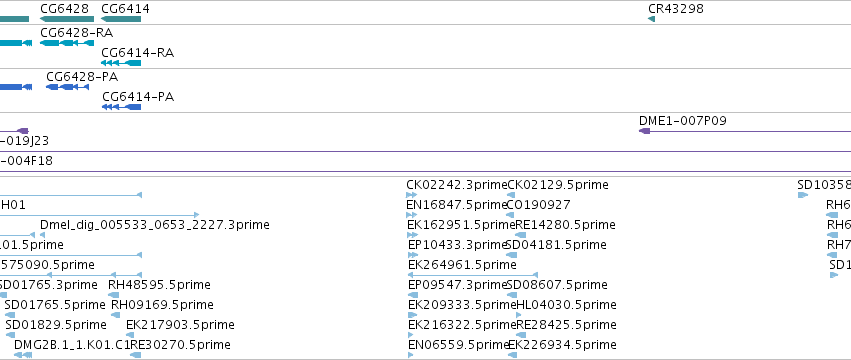
Task: Click the CO190927 EST label
Action: [538, 205]
